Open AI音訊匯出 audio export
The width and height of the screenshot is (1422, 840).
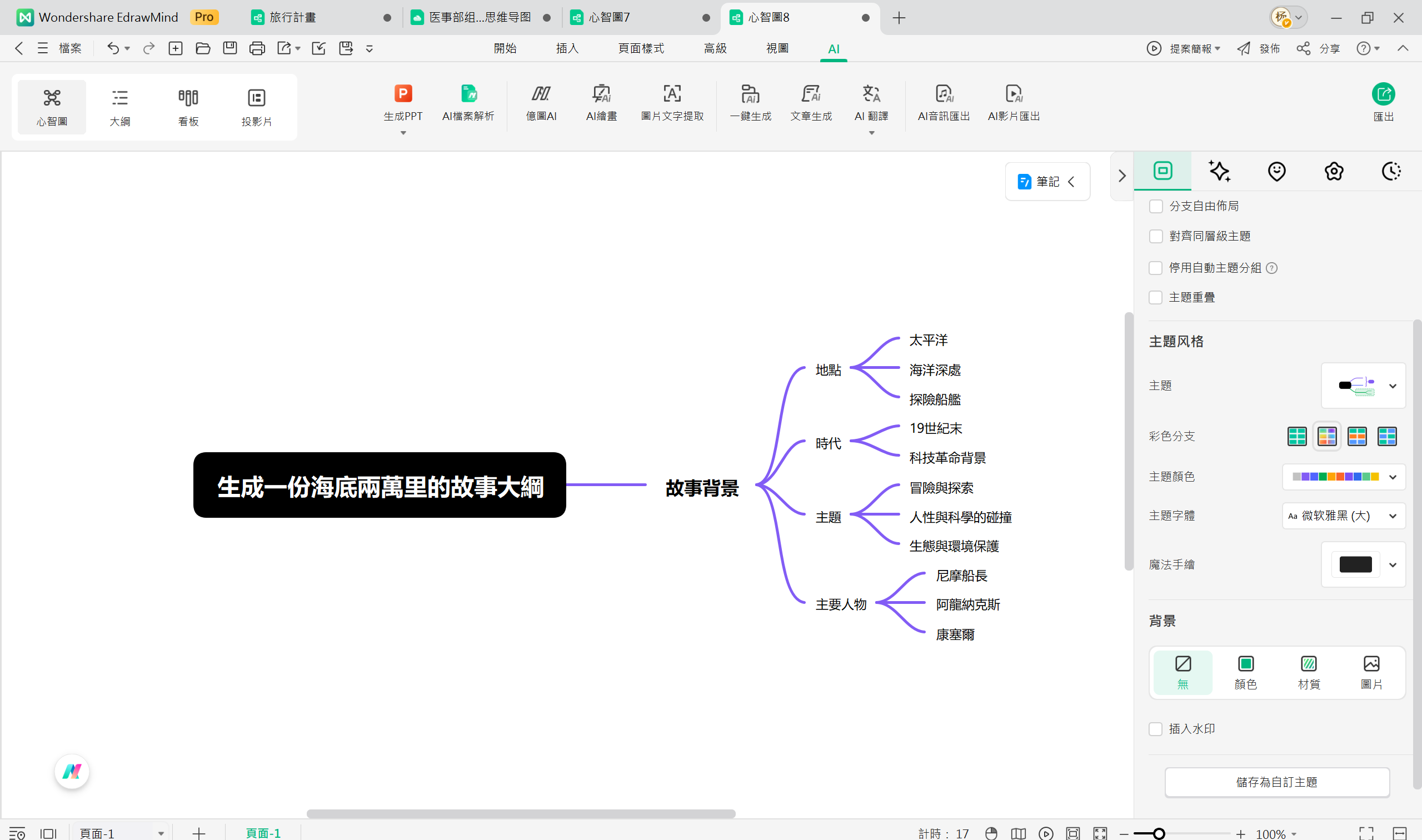[x=943, y=103]
